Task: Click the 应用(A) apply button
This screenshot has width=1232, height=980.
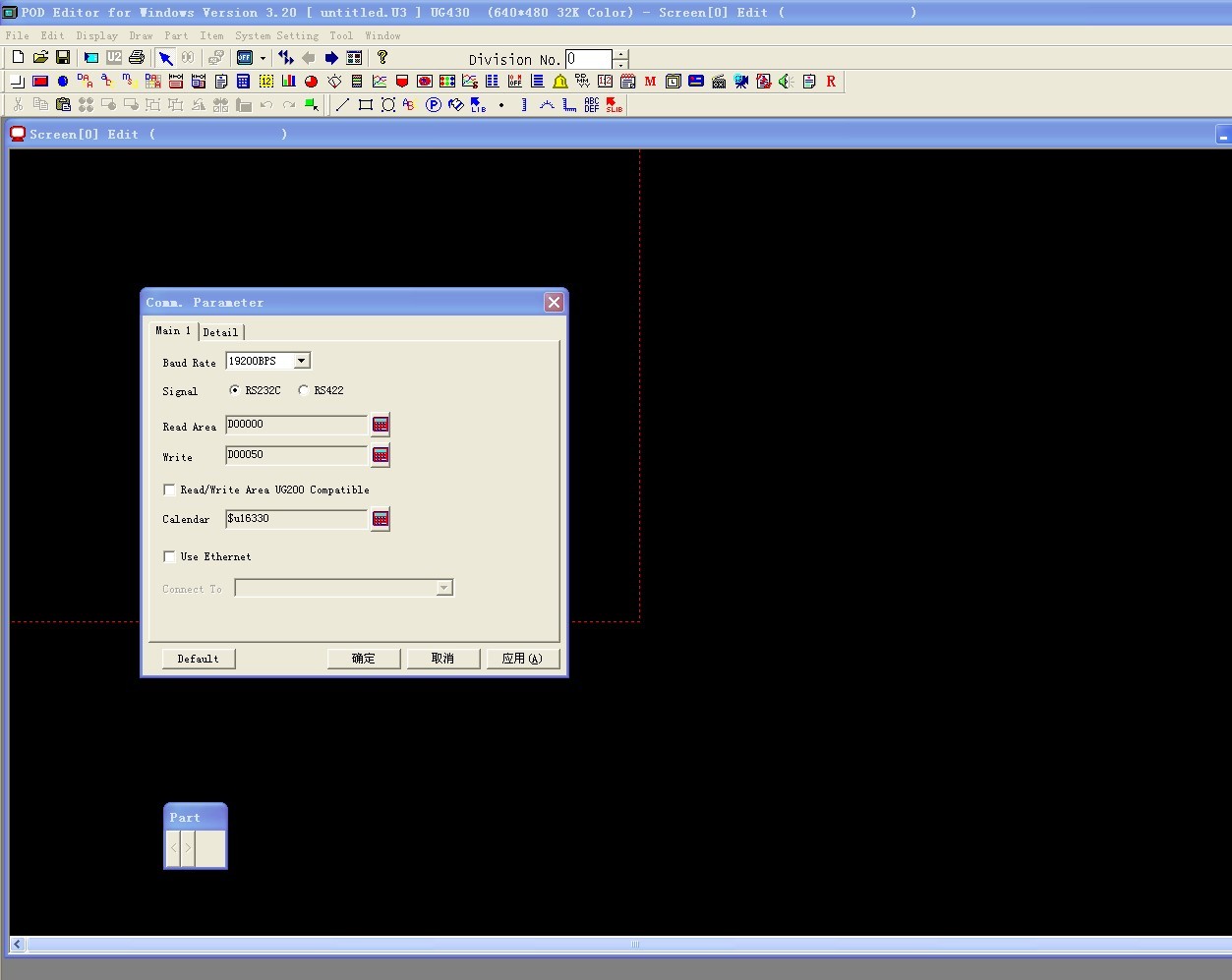Action: [522, 659]
